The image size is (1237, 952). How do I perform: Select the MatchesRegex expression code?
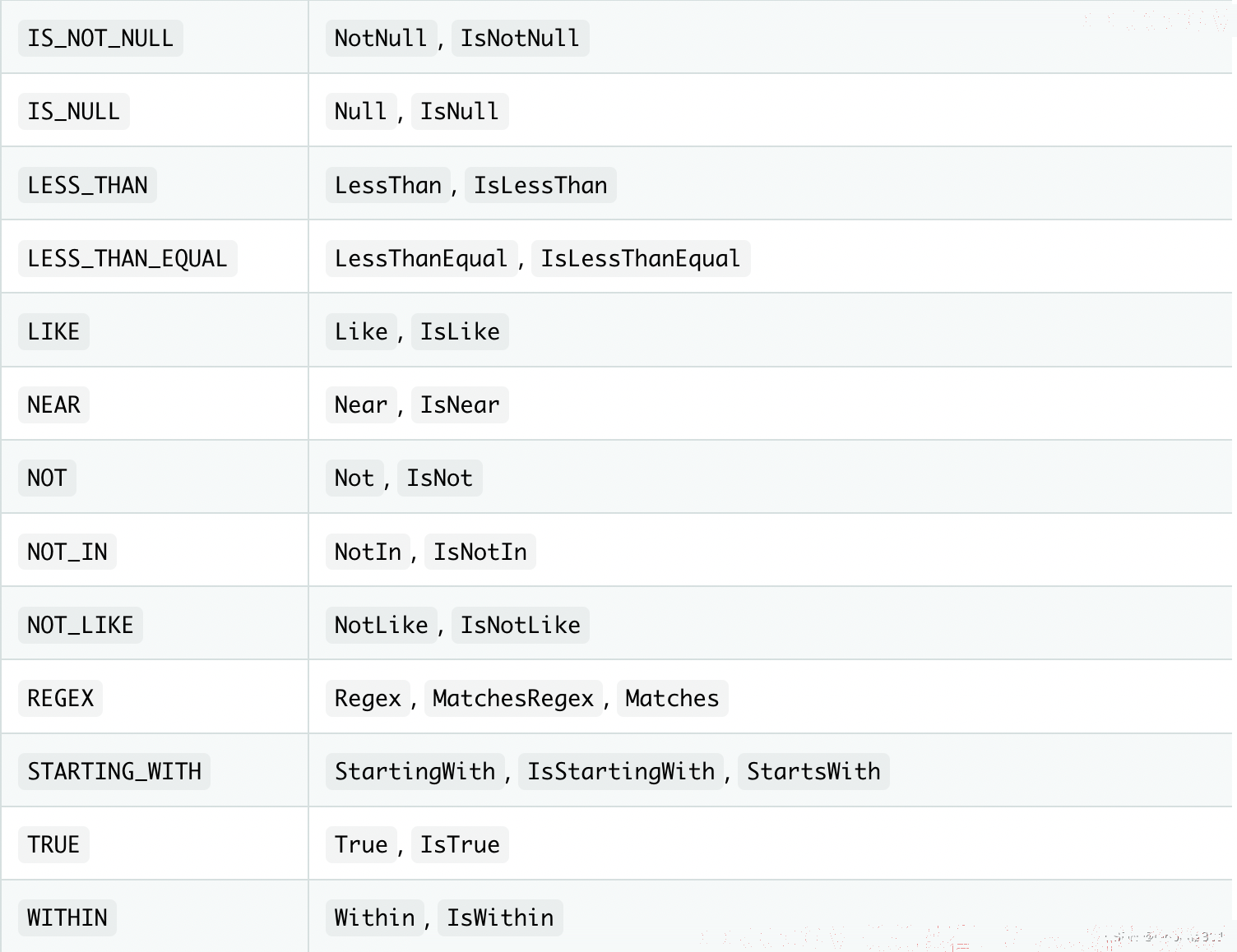513,698
